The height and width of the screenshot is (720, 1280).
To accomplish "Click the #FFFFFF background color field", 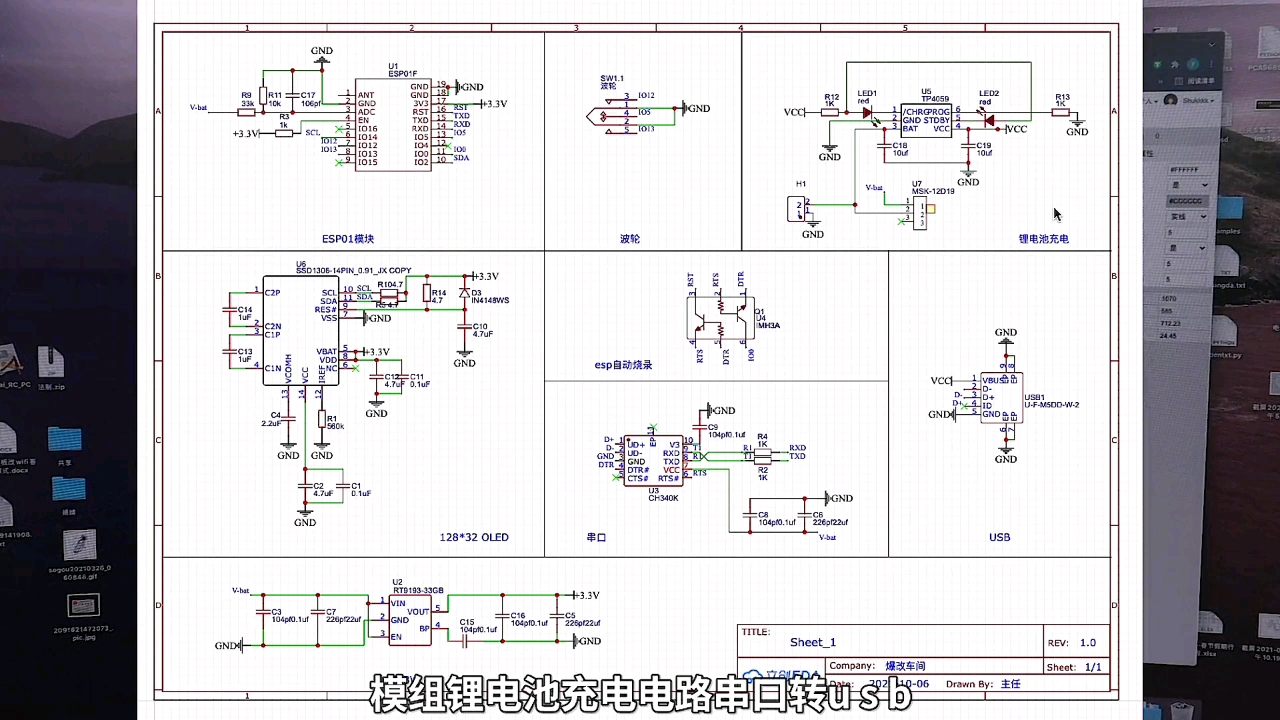I will click(1188, 170).
